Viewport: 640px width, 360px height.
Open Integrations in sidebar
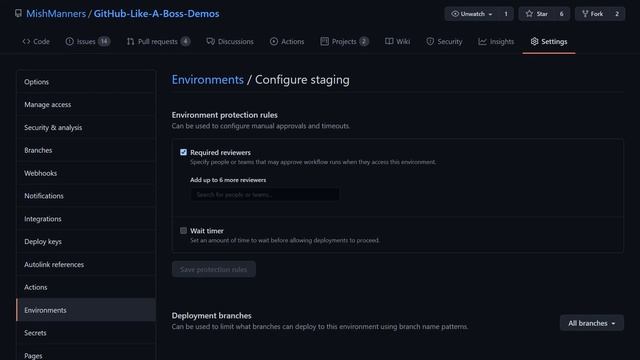point(86,219)
